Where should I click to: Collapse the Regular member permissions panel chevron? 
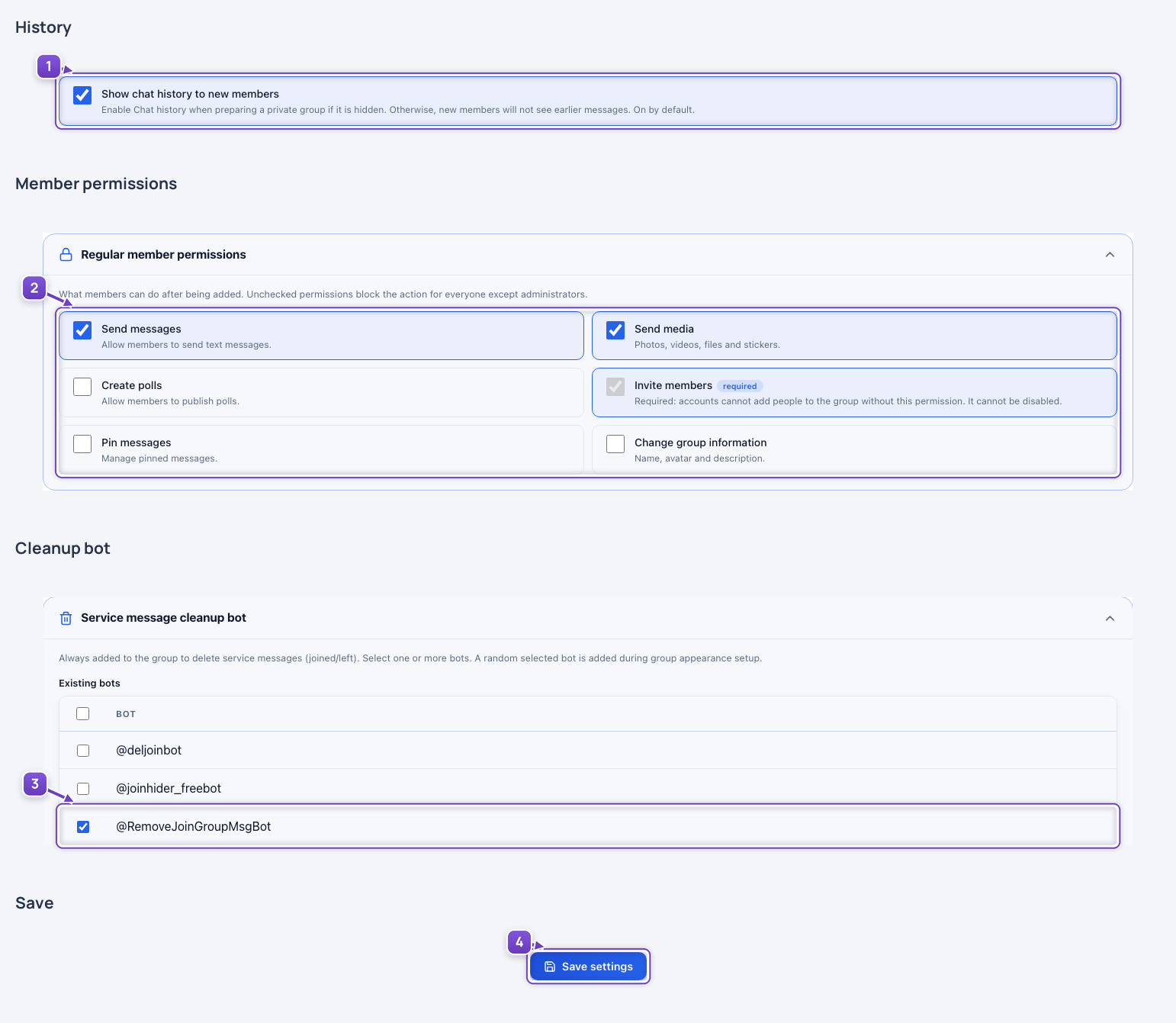[x=1110, y=255]
